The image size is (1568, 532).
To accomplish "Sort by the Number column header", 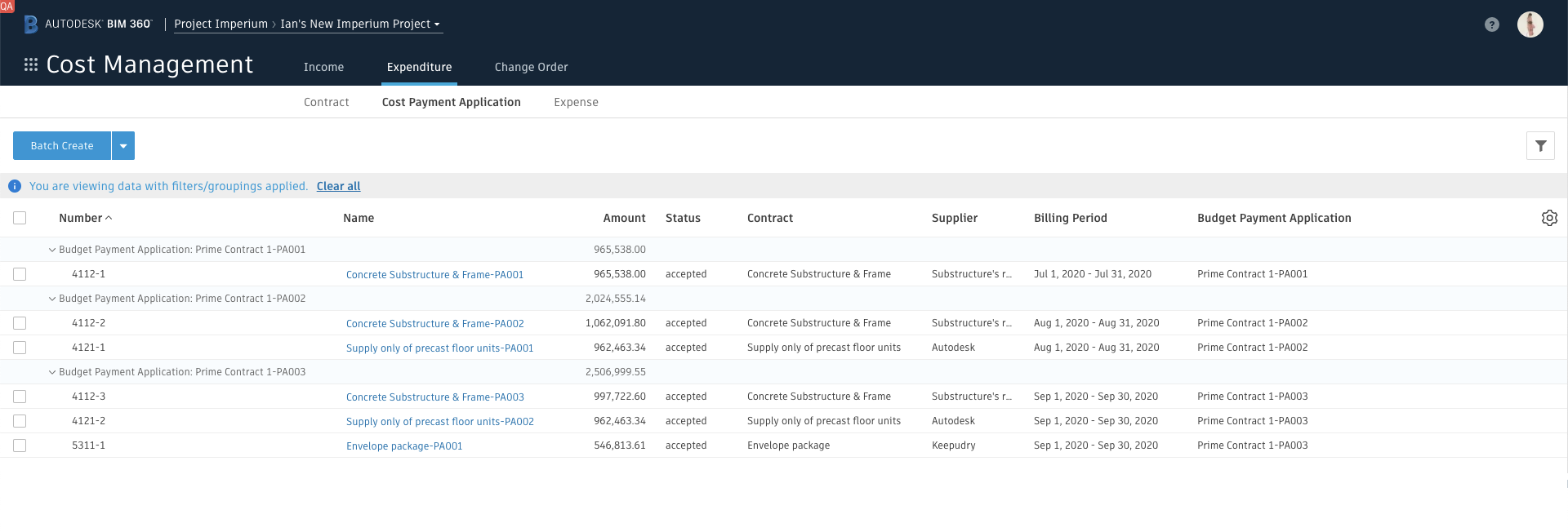I will click(85, 218).
